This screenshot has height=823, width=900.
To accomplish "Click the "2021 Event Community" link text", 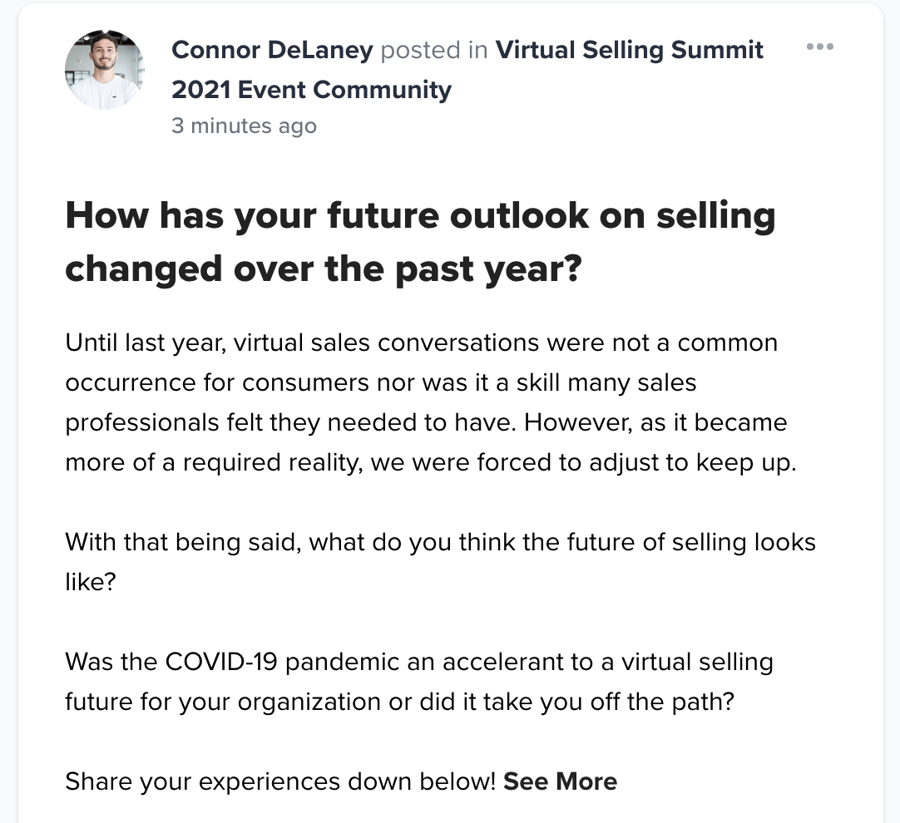I will [x=311, y=90].
